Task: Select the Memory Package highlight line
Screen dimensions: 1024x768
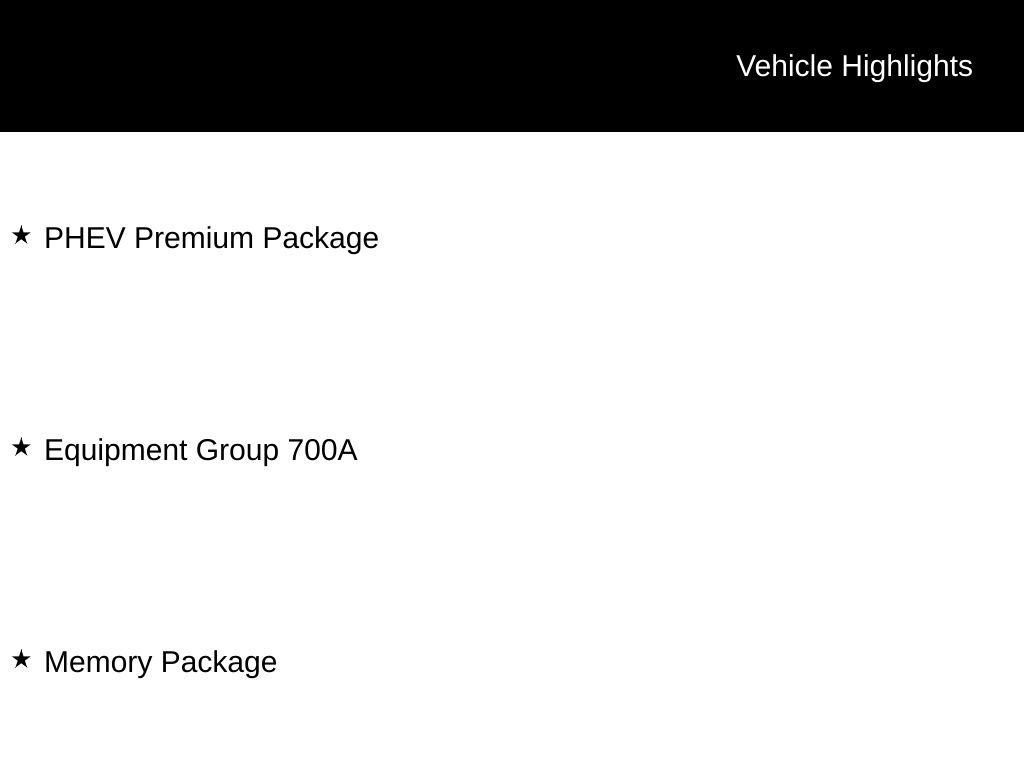Action: [x=160, y=662]
